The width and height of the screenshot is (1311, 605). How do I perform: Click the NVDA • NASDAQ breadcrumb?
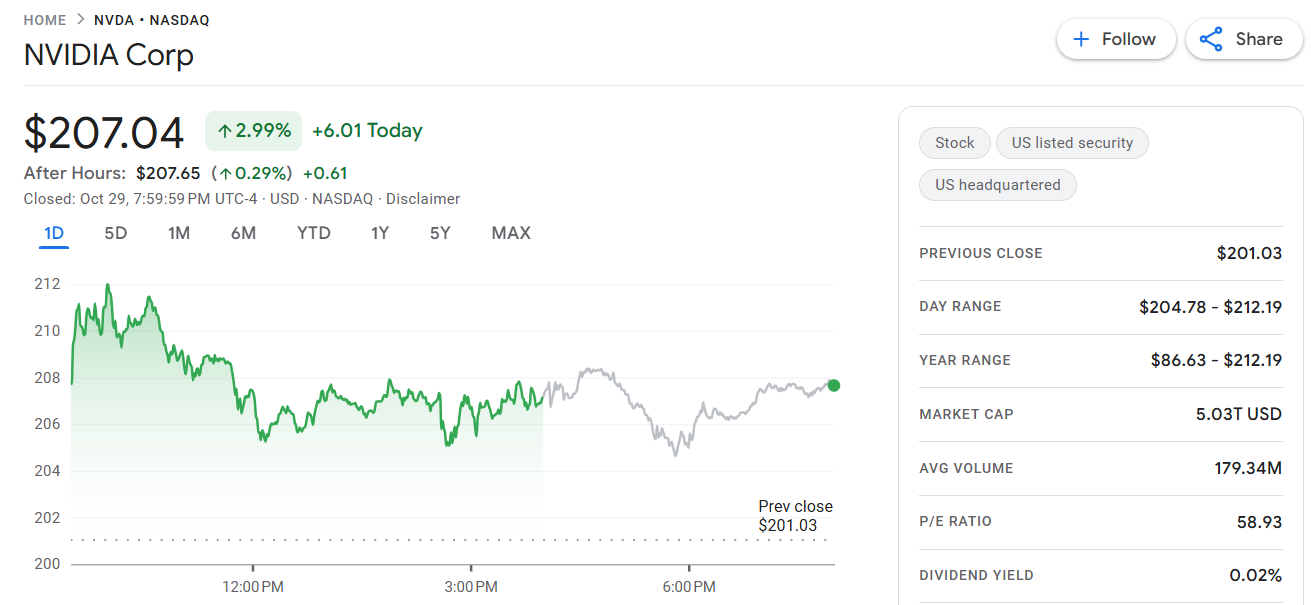[152, 20]
